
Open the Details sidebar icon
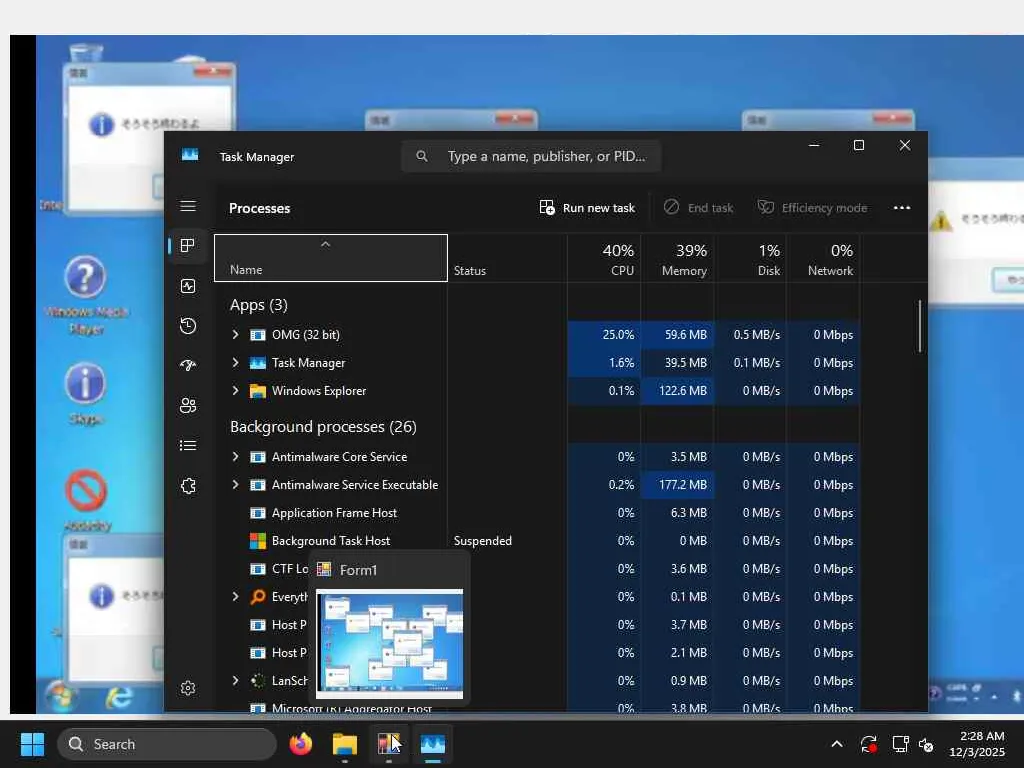188,445
